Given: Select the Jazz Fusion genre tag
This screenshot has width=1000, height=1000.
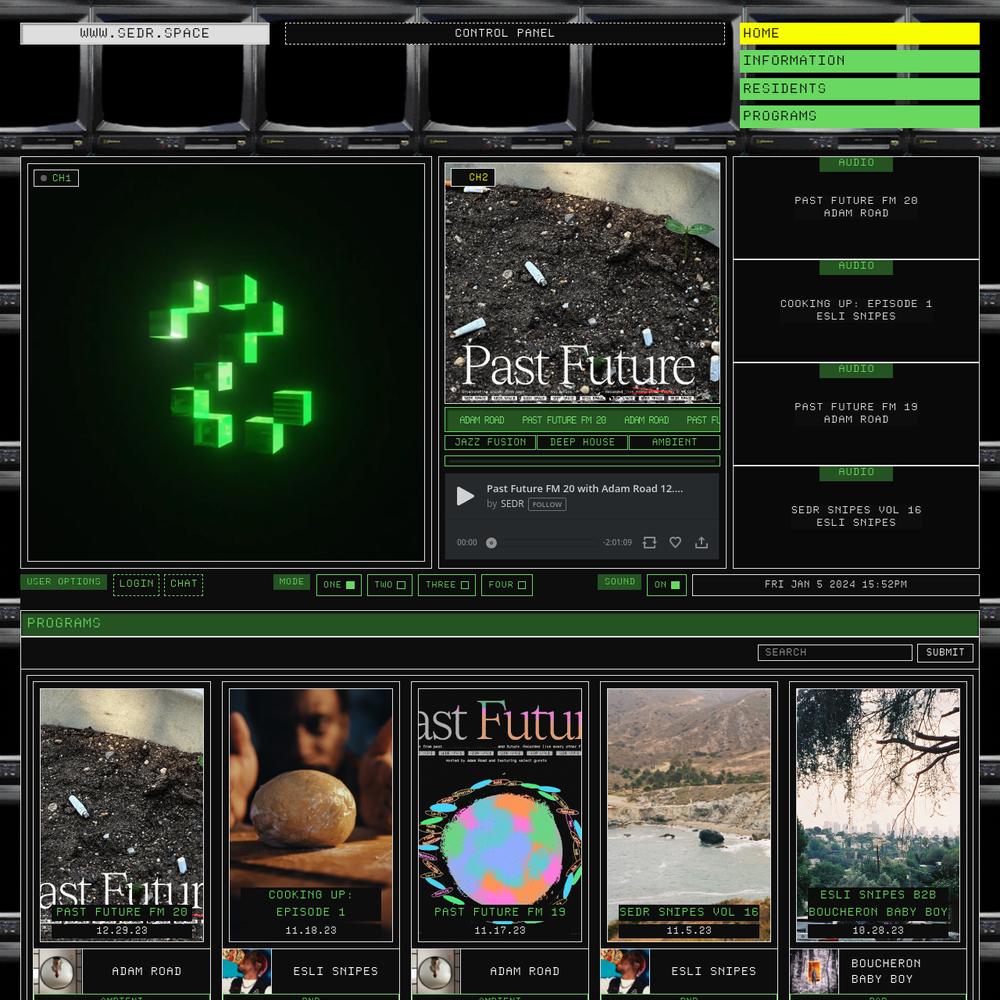Looking at the screenshot, I should point(490,442).
